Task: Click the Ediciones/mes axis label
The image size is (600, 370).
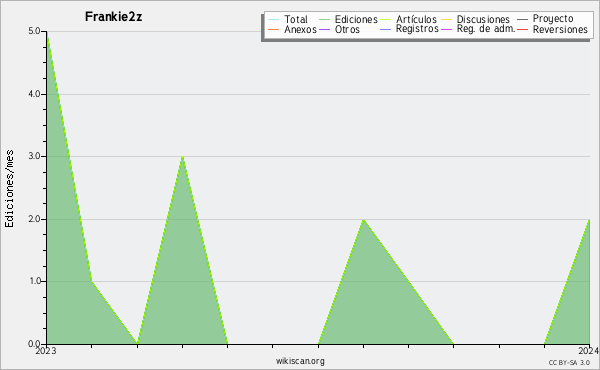Action: (x=9, y=189)
